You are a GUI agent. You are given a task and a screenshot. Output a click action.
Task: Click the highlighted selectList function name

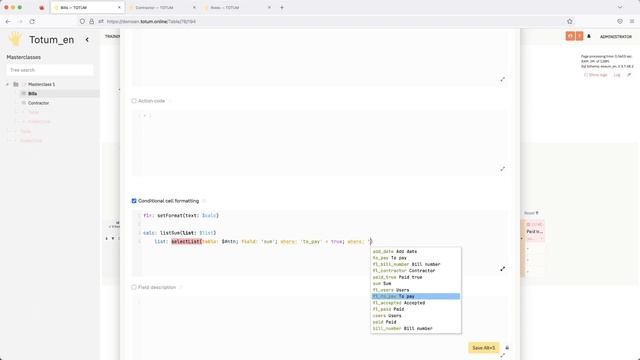click(187, 242)
